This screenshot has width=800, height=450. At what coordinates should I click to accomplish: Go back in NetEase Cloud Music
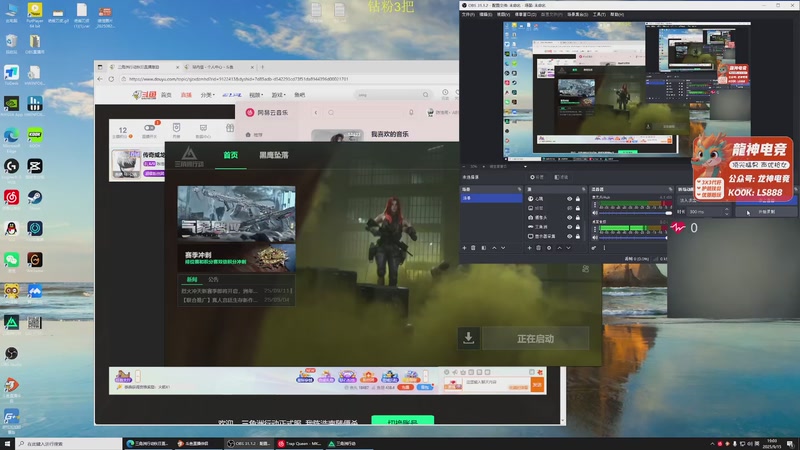click(x=316, y=113)
